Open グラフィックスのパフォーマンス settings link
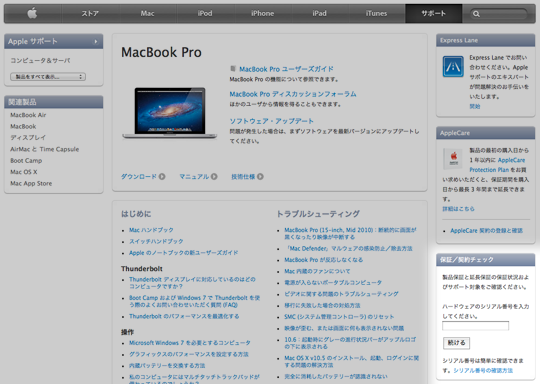The width and height of the screenshot is (540, 384). (189, 354)
